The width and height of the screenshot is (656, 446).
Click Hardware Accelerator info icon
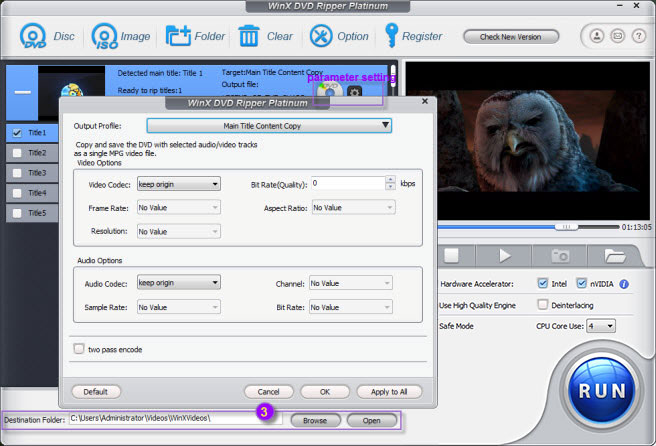pyautogui.click(x=624, y=284)
